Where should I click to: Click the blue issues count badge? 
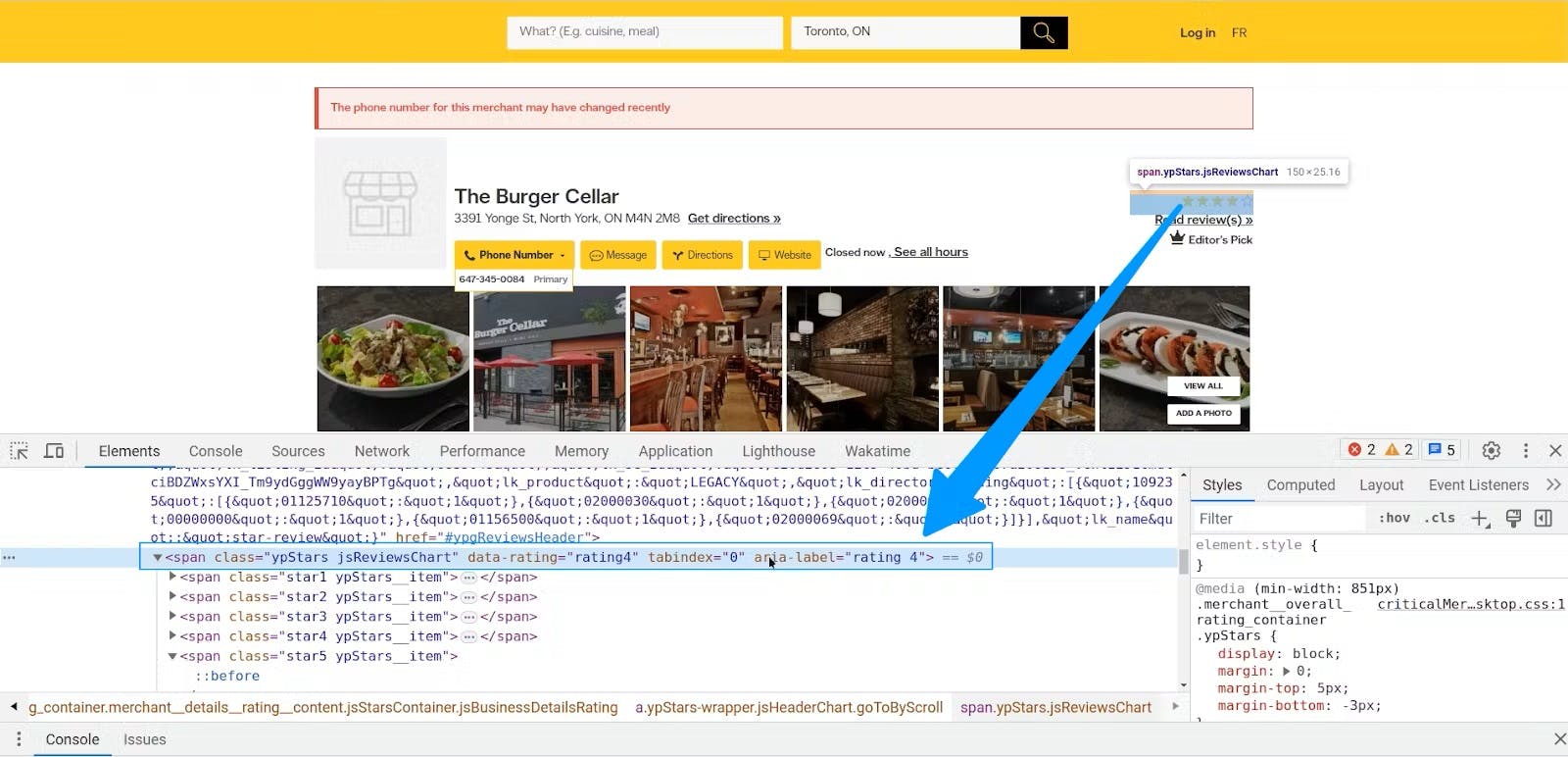pos(1442,450)
